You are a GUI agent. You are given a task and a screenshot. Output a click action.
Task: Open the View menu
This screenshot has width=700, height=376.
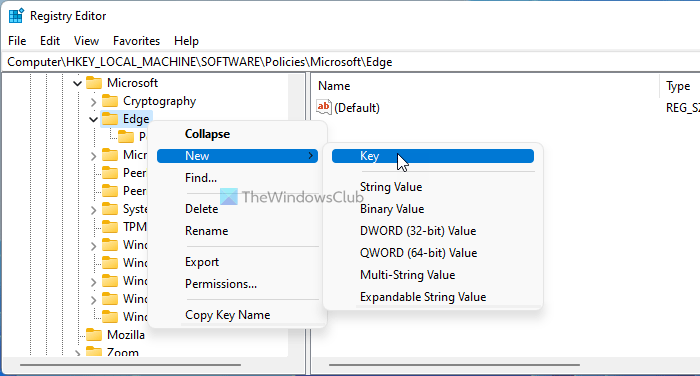point(86,41)
